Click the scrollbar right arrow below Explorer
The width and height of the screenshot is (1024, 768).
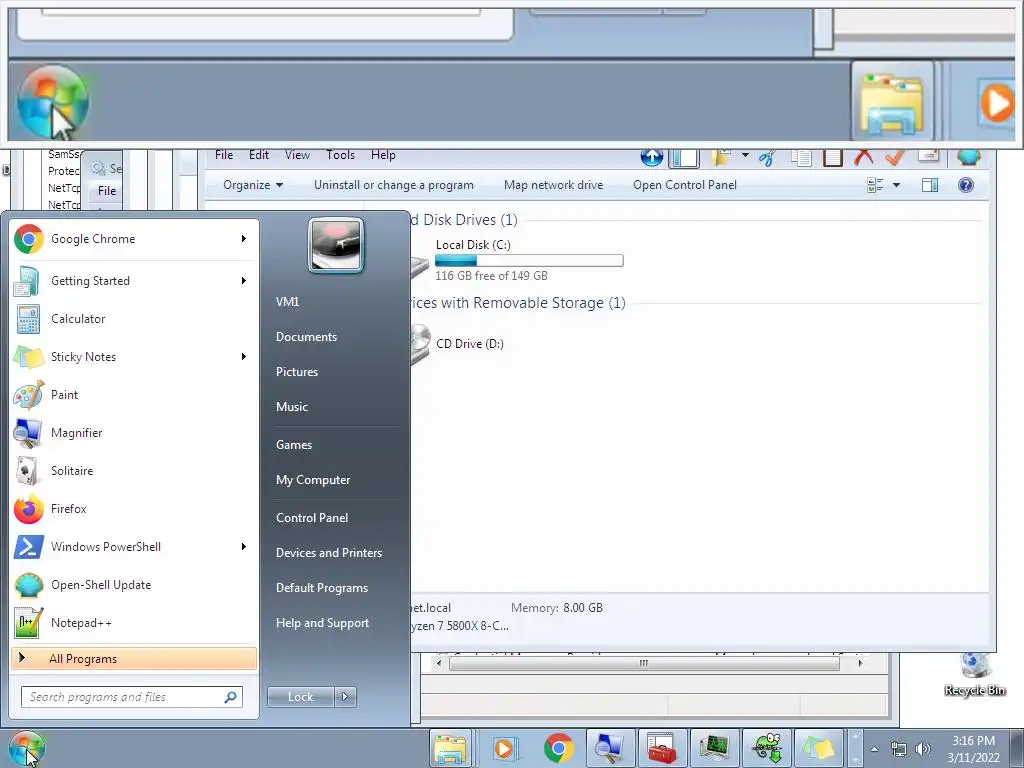[x=860, y=664]
